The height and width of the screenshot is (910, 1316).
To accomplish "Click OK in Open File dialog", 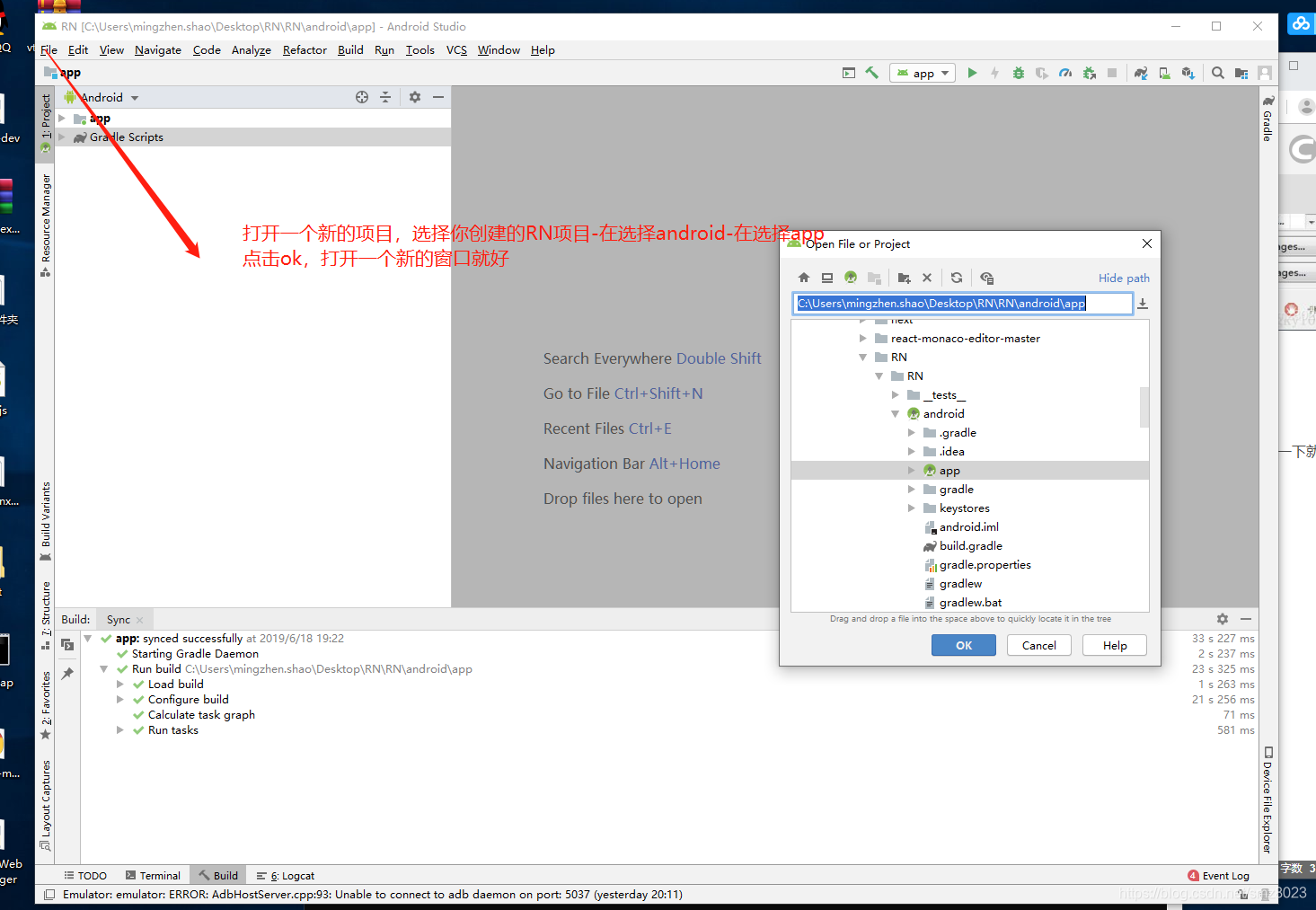I will pos(964,646).
